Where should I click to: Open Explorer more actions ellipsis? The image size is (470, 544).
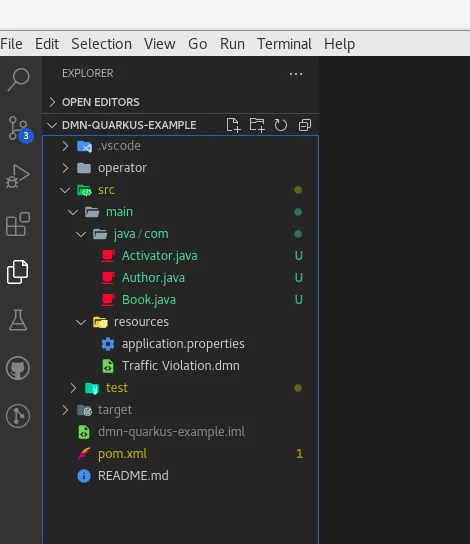296,74
